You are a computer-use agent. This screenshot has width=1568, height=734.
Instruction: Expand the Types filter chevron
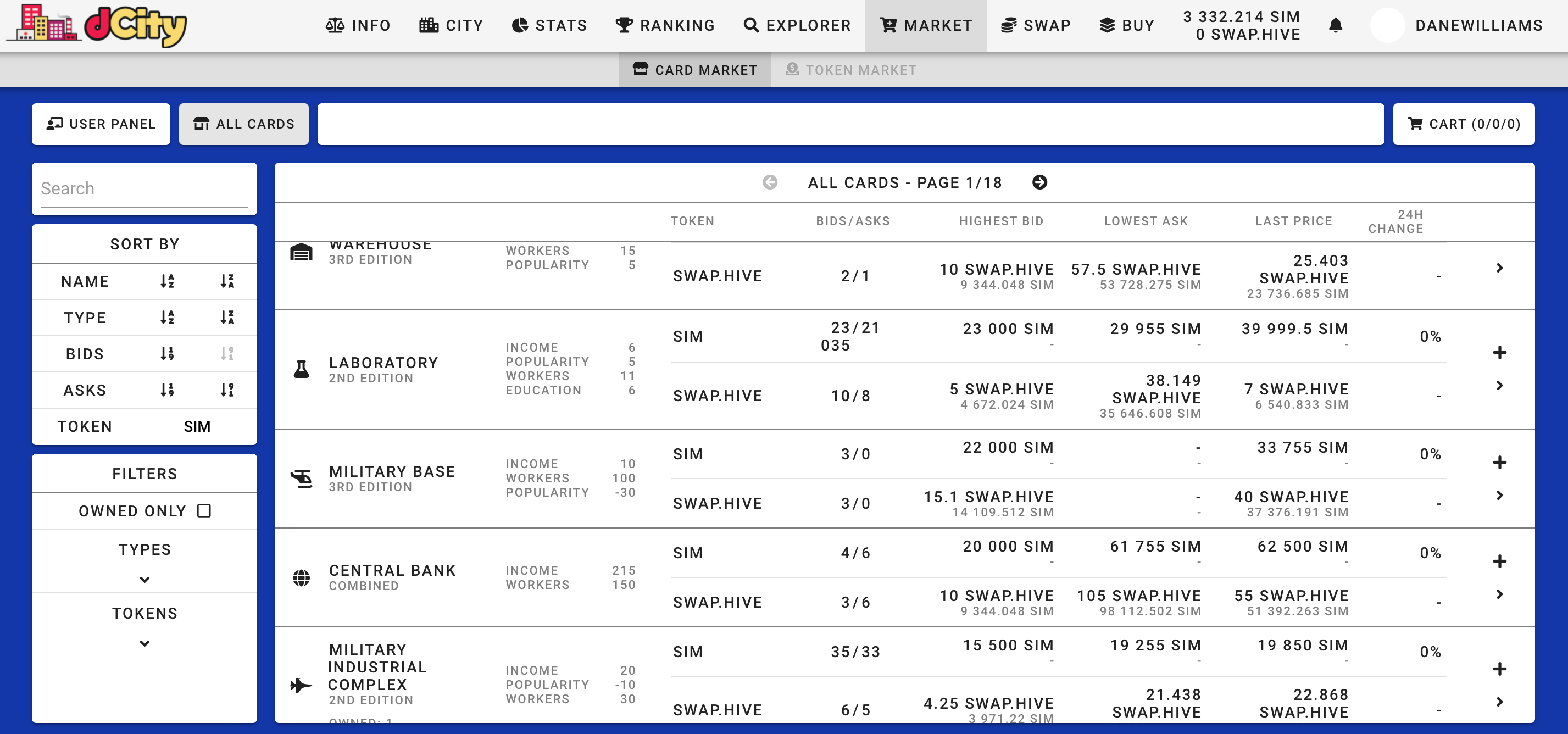[x=144, y=580]
